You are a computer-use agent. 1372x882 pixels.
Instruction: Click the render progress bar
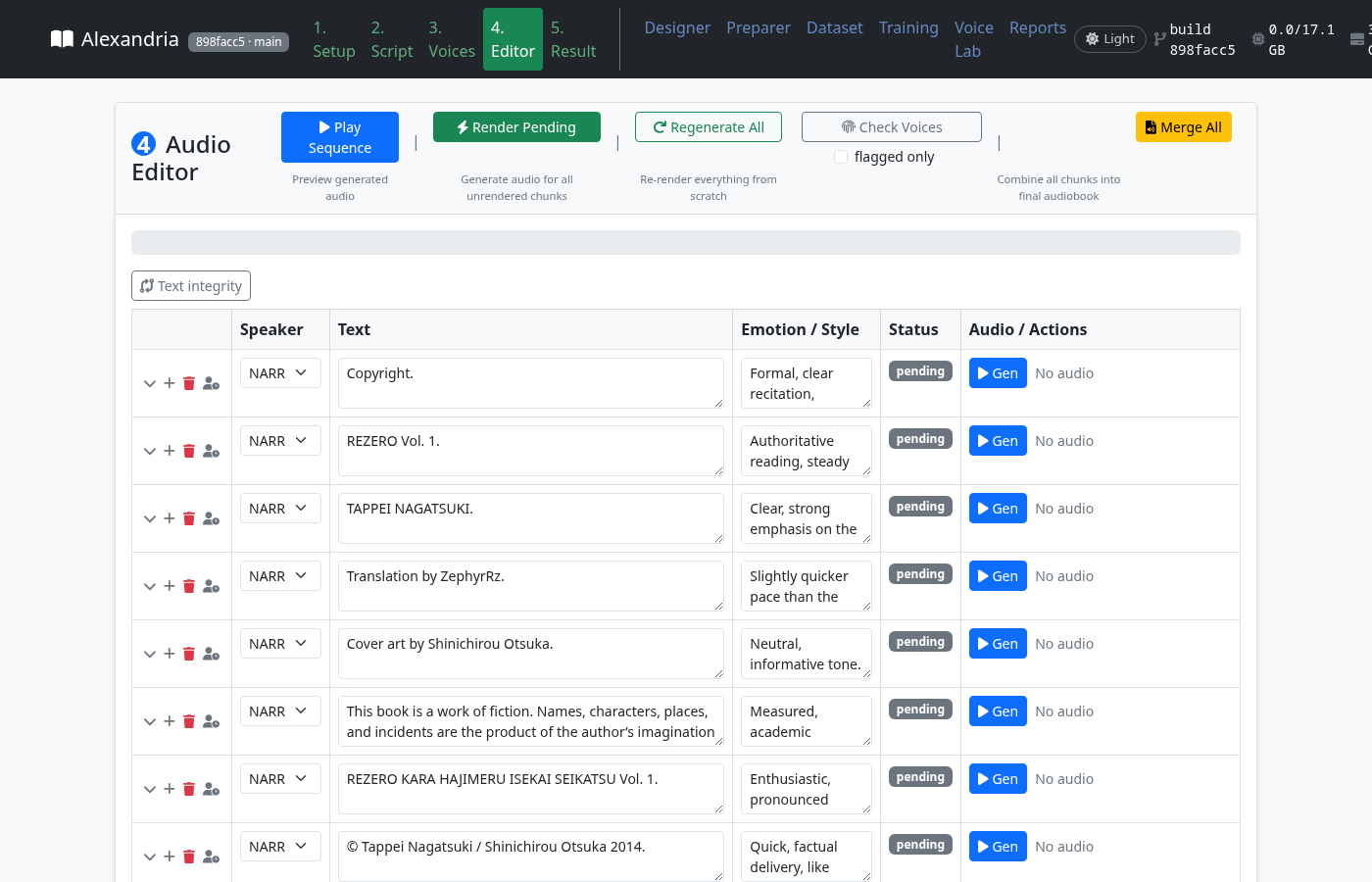pos(686,242)
